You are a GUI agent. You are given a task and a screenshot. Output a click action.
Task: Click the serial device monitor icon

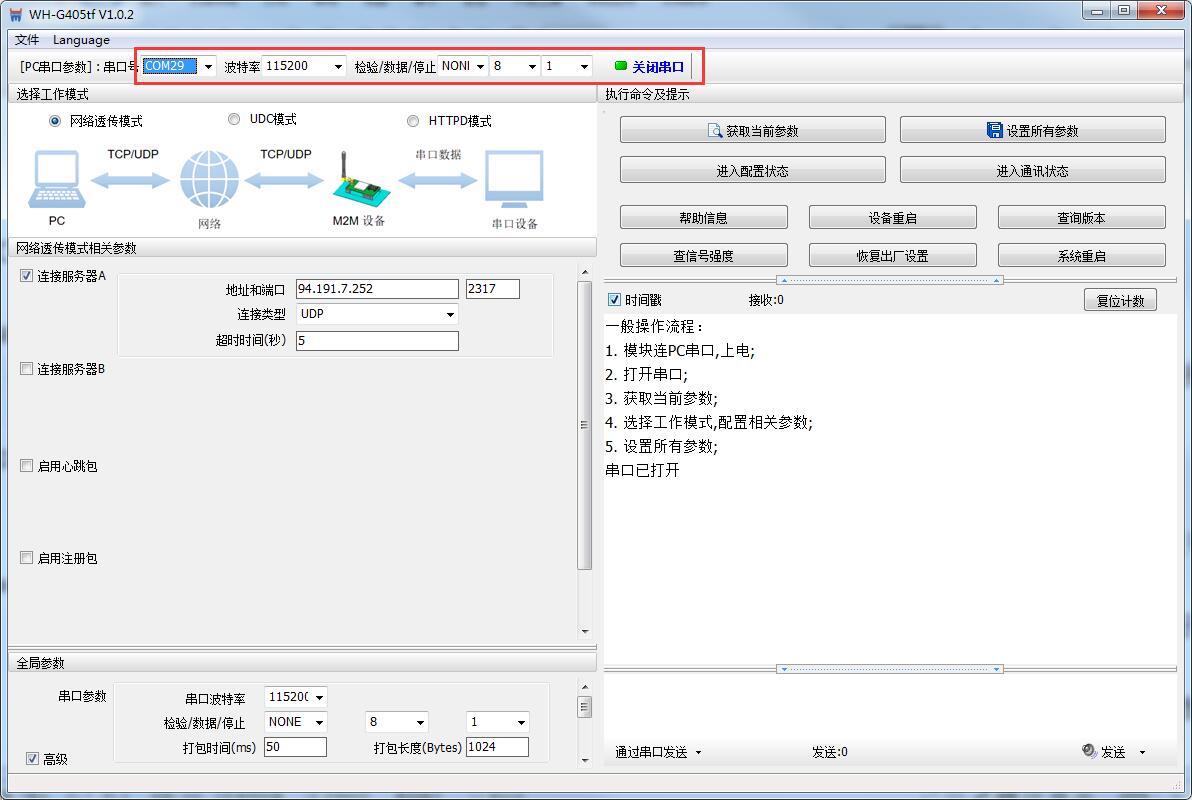pyautogui.click(x=514, y=180)
